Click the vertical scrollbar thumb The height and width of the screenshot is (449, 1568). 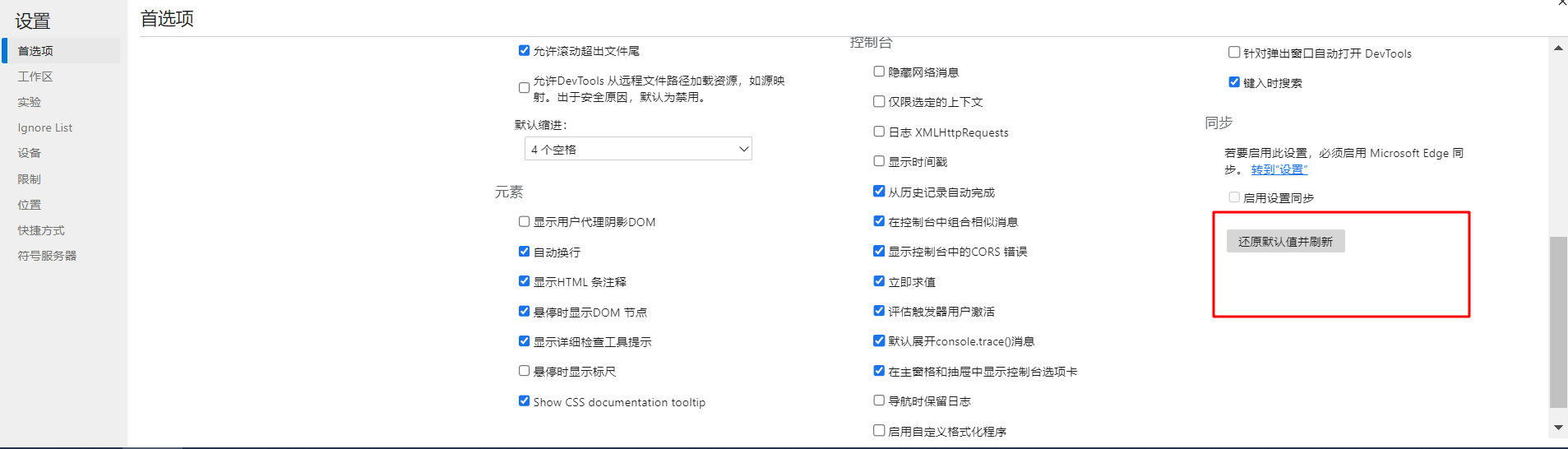pos(1558,321)
